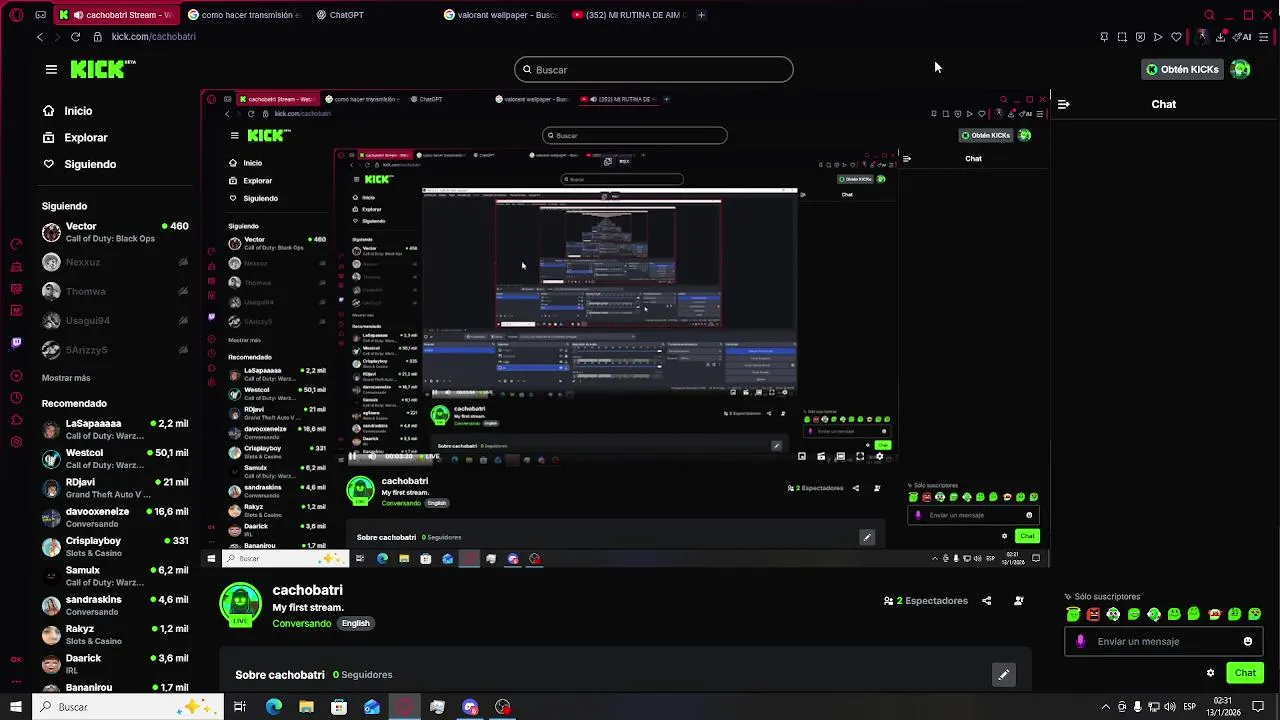1280x720 pixels.
Task: Open Opera GX sidebar settings gear
Action: click(x=16, y=442)
